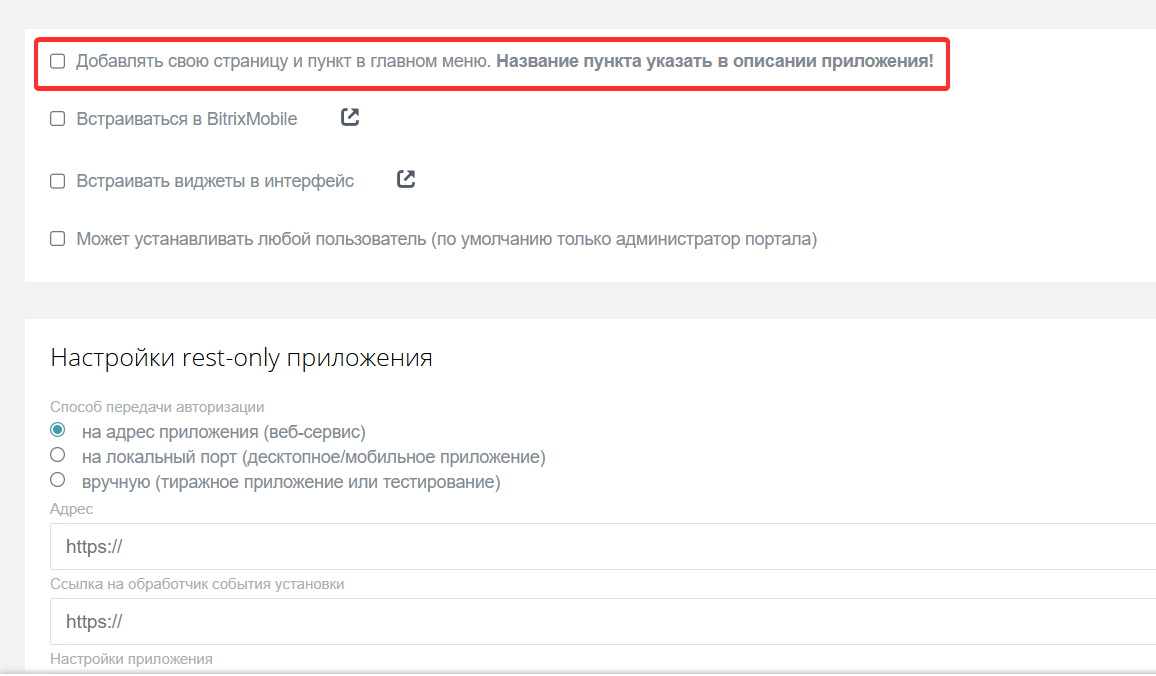Select radio 'на адрес приложения (веб-сервис)'
This screenshot has height=676, width=1156.
coord(56,428)
